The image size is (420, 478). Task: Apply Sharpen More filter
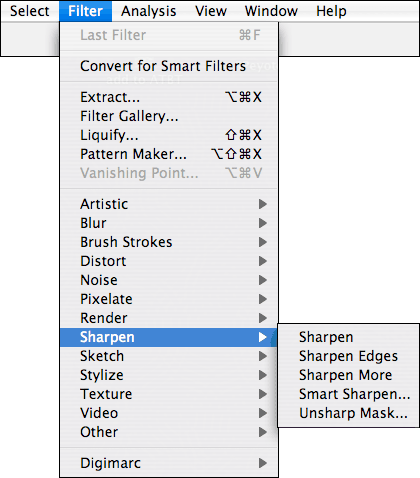[348, 375]
